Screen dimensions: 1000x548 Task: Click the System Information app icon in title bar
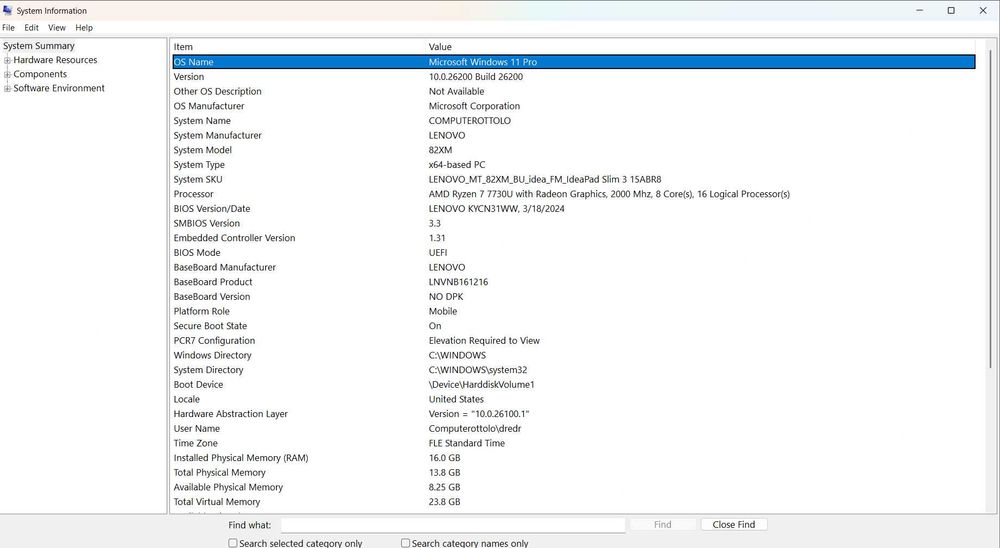(x=8, y=10)
